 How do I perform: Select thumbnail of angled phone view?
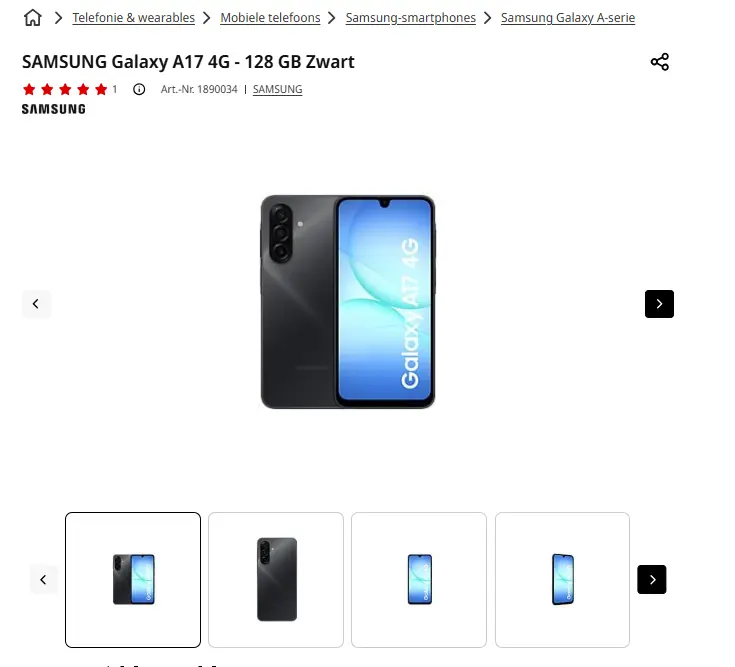(562, 580)
